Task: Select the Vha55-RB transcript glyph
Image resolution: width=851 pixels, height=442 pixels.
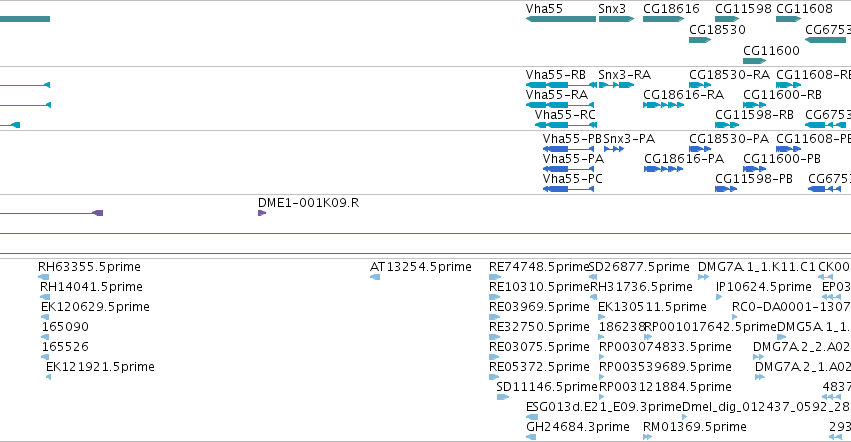Action: (561, 85)
